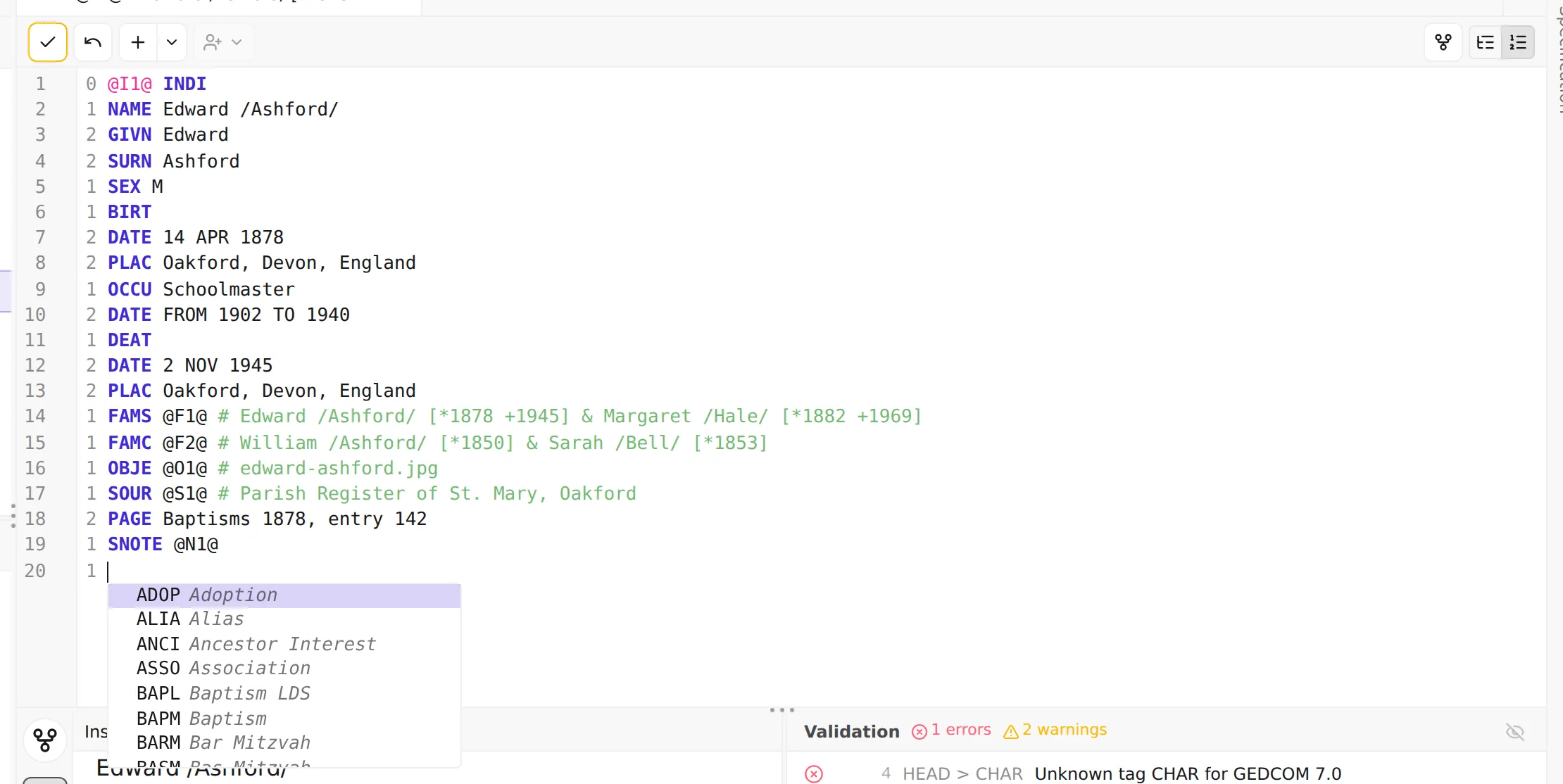
Task: Click the DEAT tag
Action: (130, 341)
